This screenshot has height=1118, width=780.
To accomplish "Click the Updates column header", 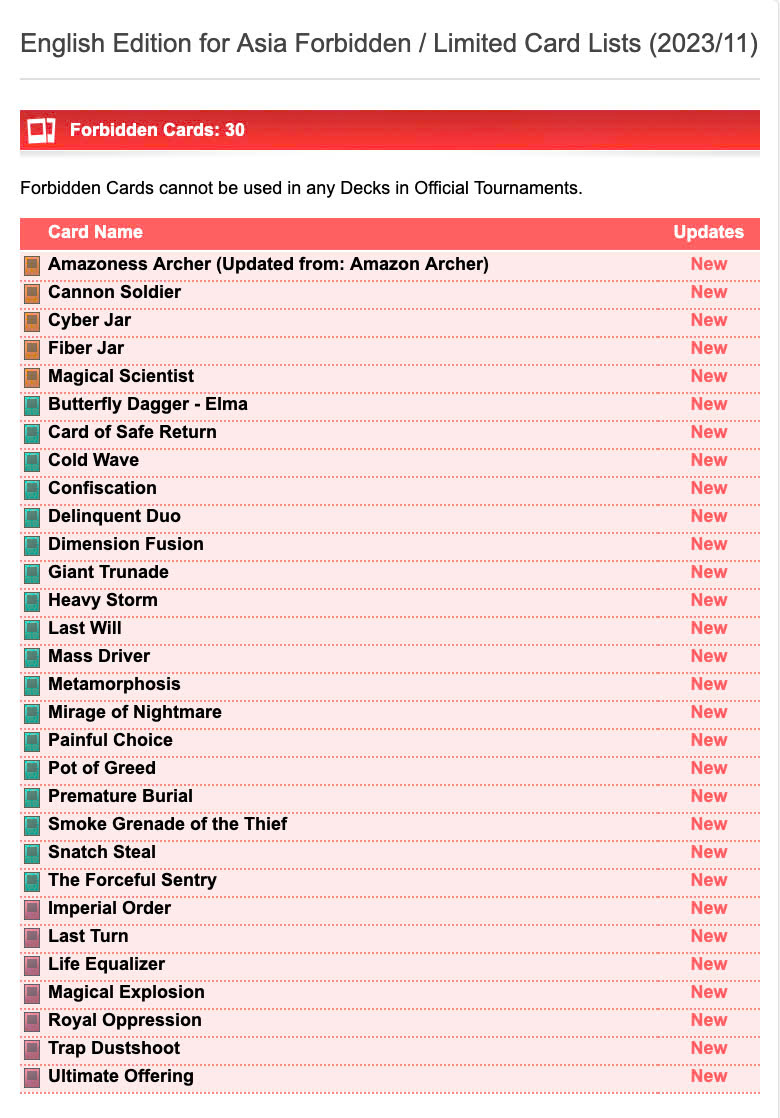I will pos(708,232).
